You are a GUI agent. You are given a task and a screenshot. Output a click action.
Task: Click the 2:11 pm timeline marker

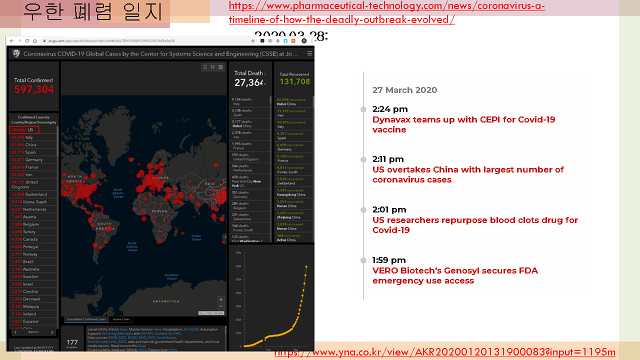363,160
